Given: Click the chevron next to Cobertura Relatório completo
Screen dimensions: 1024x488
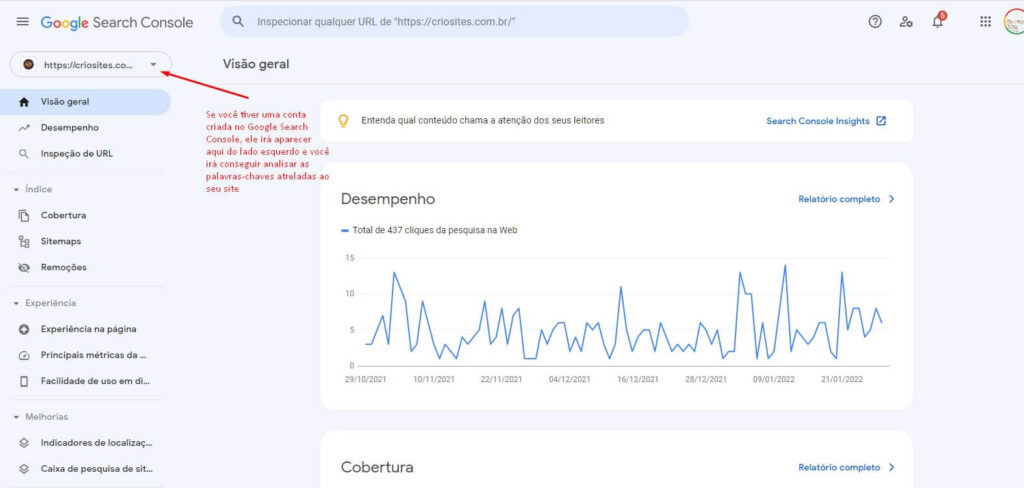Looking at the screenshot, I should coord(891,468).
